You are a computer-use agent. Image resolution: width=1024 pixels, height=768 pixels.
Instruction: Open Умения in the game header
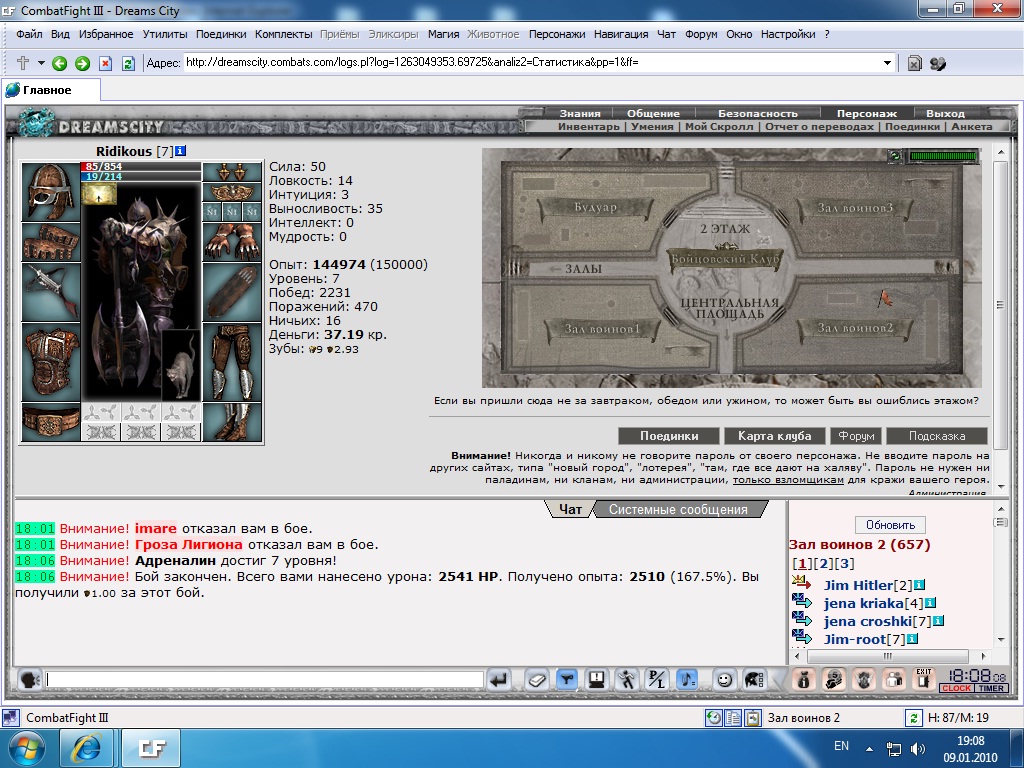652,127
